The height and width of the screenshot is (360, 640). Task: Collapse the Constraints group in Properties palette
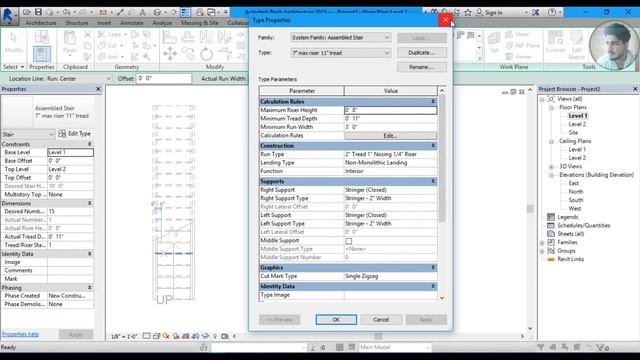click(89, 144)
